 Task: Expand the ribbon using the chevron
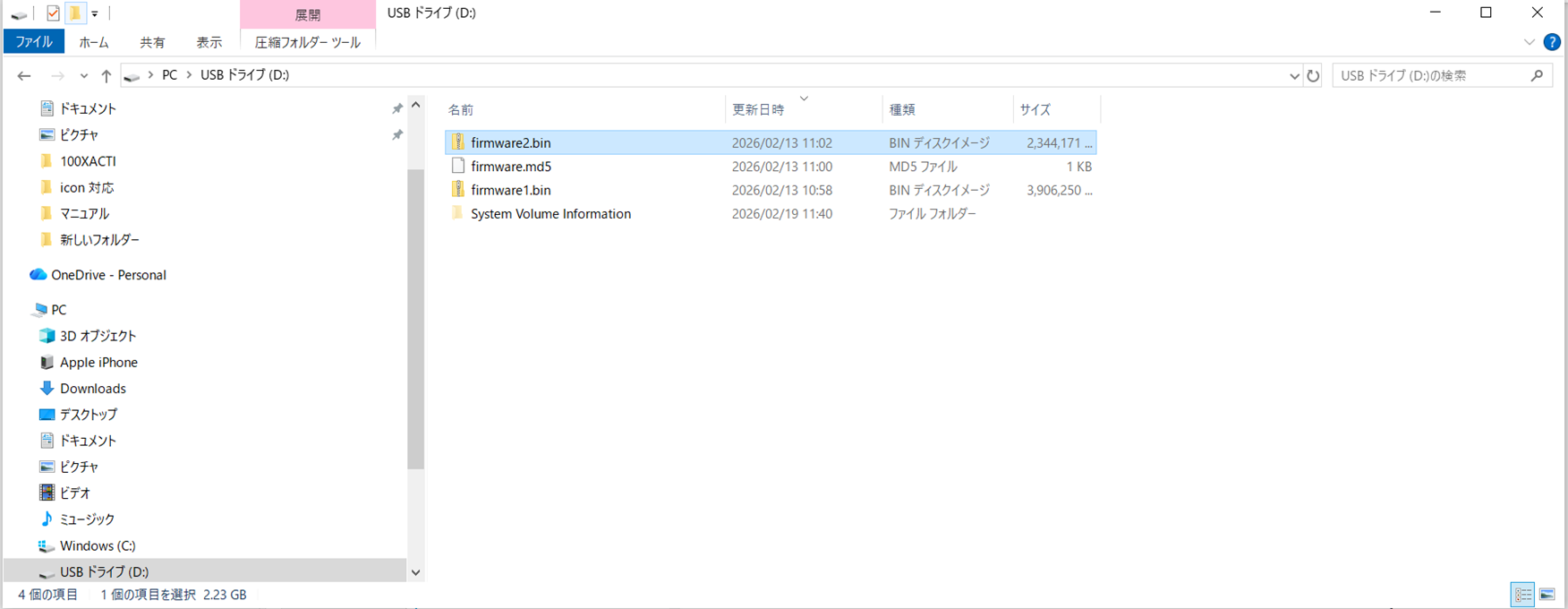(x=1529, y=42)
